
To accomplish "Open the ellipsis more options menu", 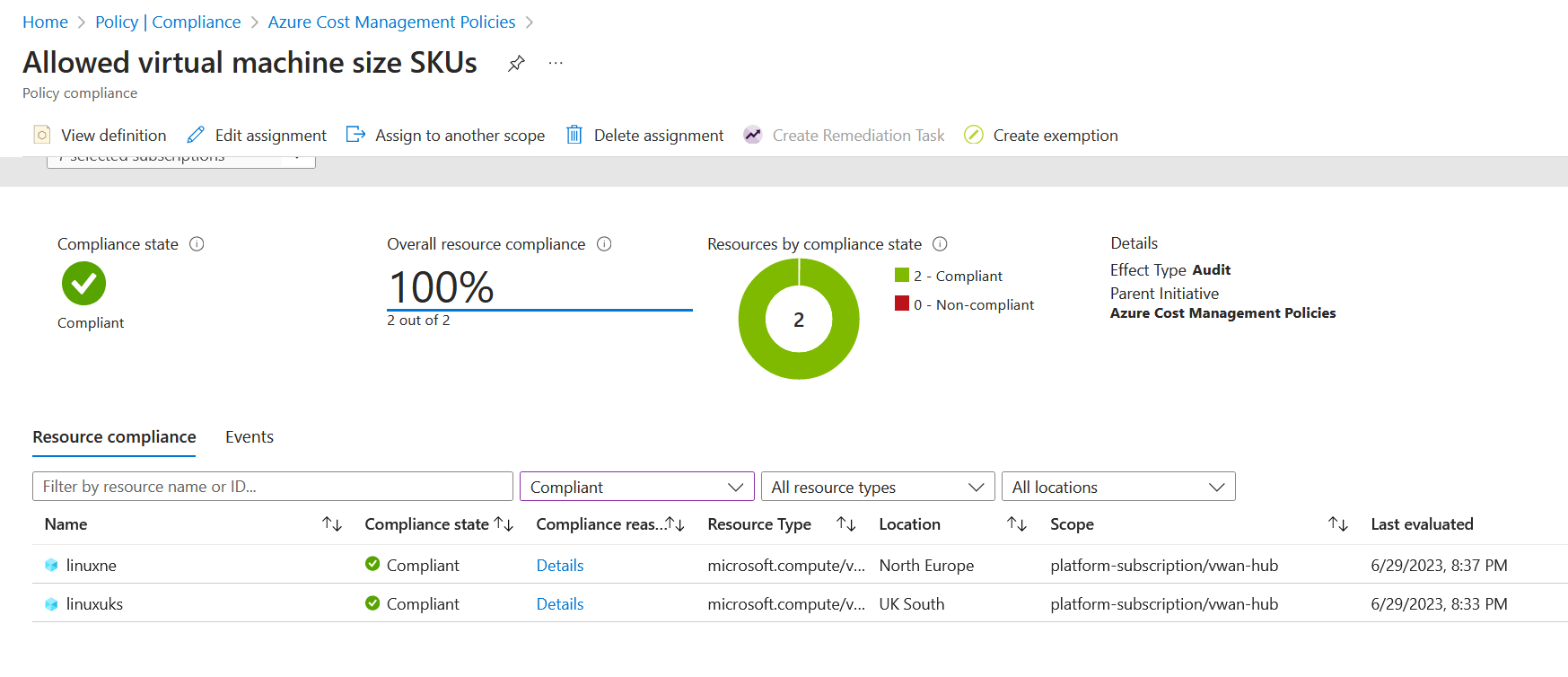I will click(x=556, y=63).
